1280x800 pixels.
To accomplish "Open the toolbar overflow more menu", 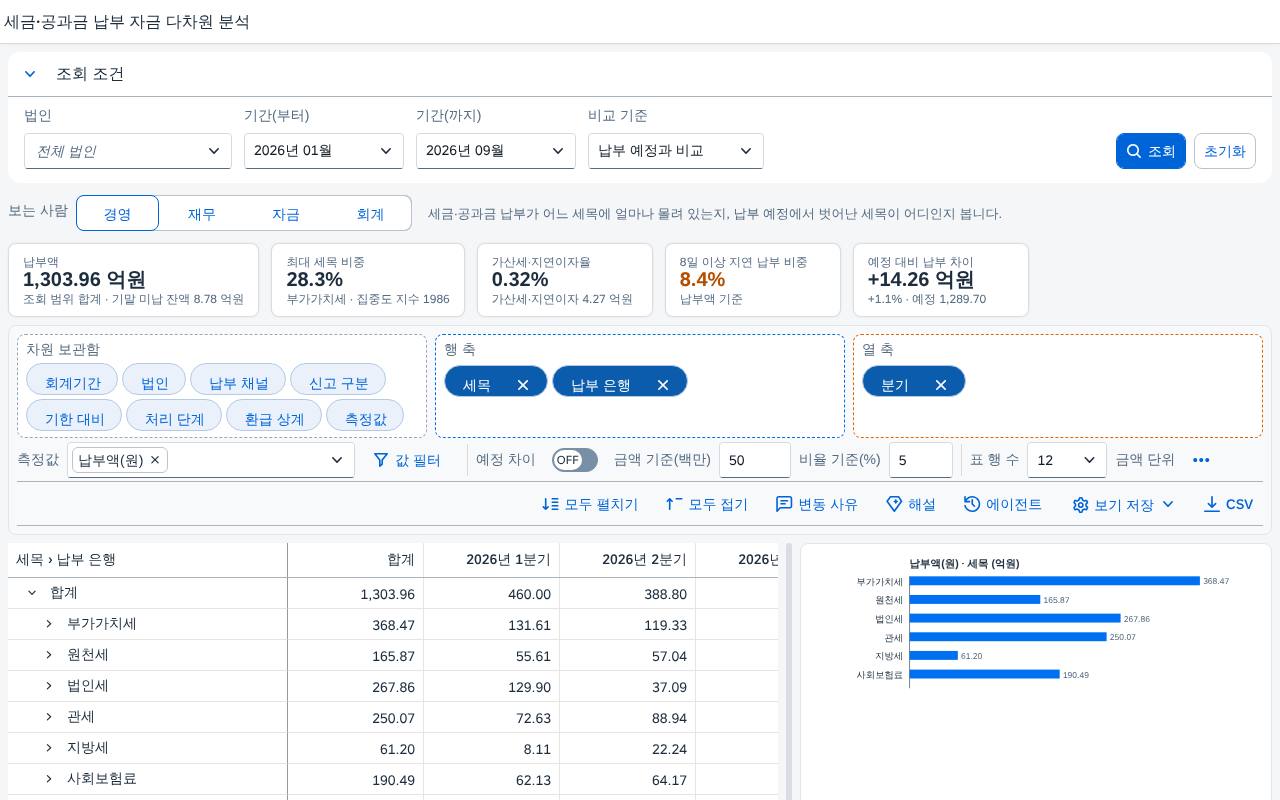I will tap(1202, 460).
